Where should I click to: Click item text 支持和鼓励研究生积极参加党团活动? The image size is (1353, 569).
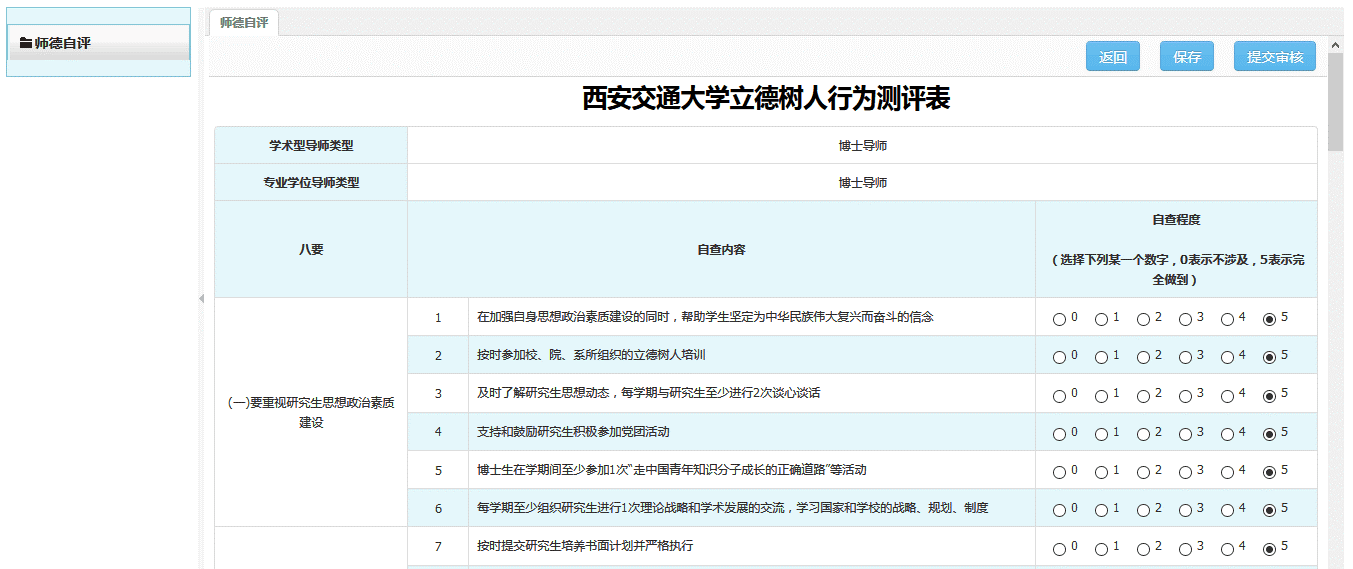(x=573, y=432)
